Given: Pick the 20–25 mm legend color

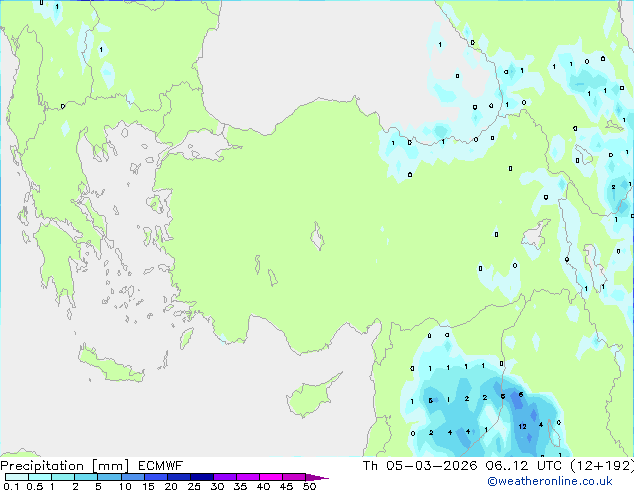Looking at the screenshot, I should [179, 477].
